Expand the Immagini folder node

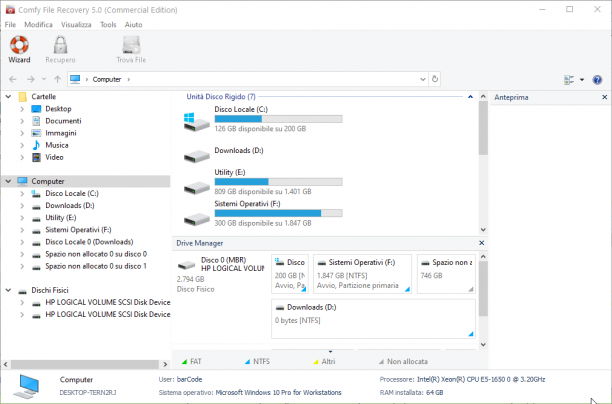coord(22,133)
